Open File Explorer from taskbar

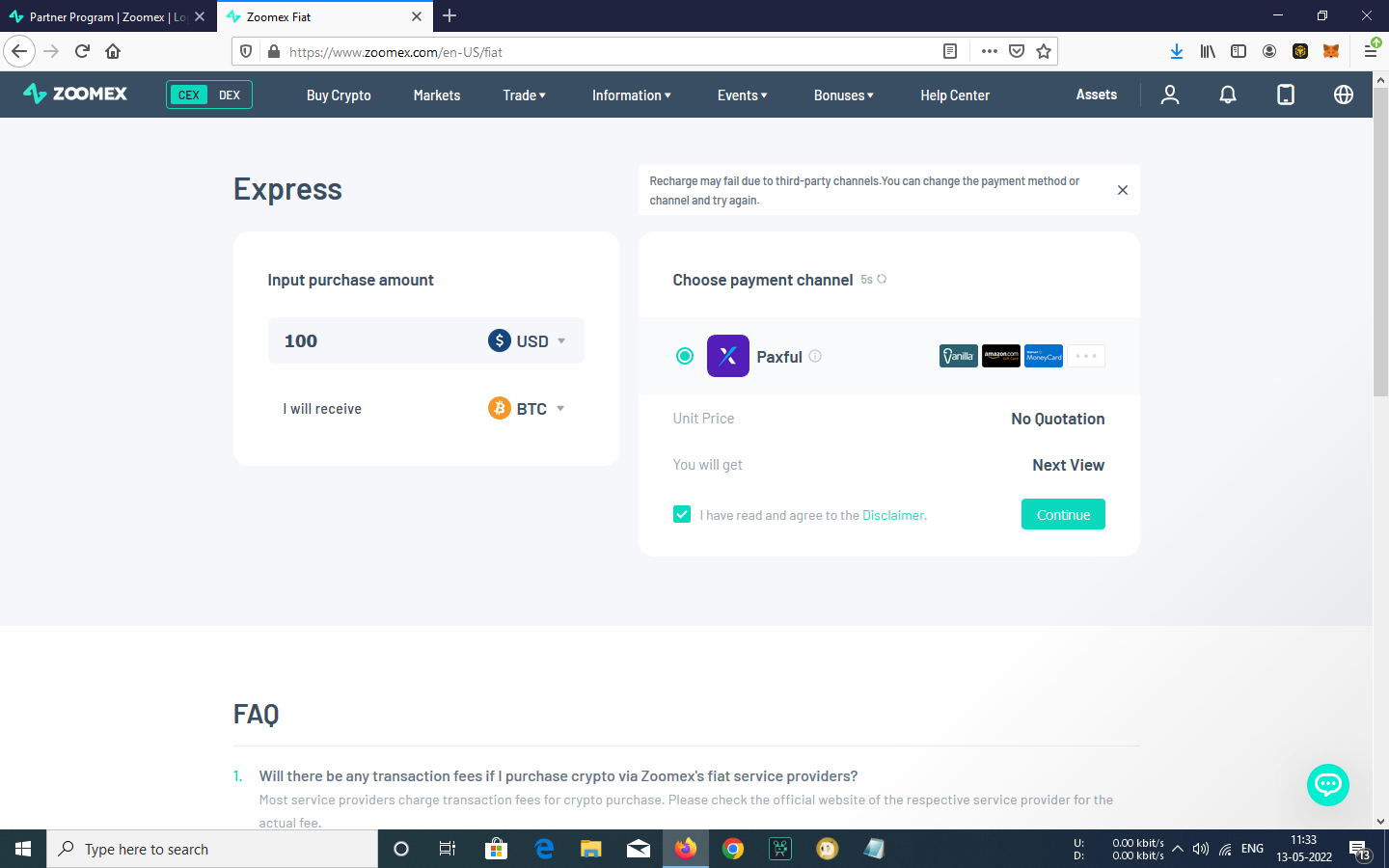(x=590, y=849)
